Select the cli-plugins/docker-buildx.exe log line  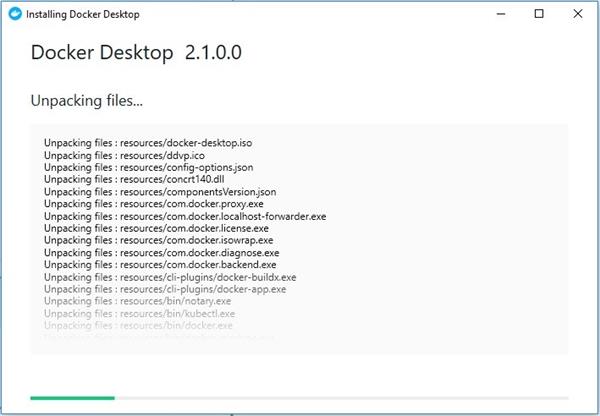(x=170, y=277)
